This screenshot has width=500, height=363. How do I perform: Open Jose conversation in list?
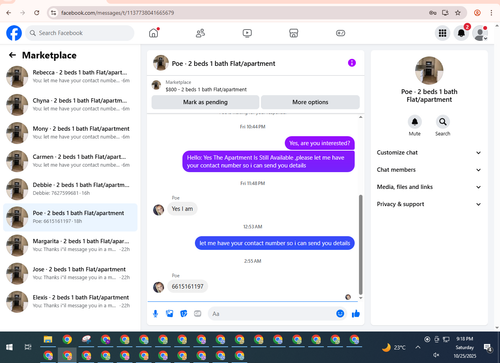coord(70,273)
